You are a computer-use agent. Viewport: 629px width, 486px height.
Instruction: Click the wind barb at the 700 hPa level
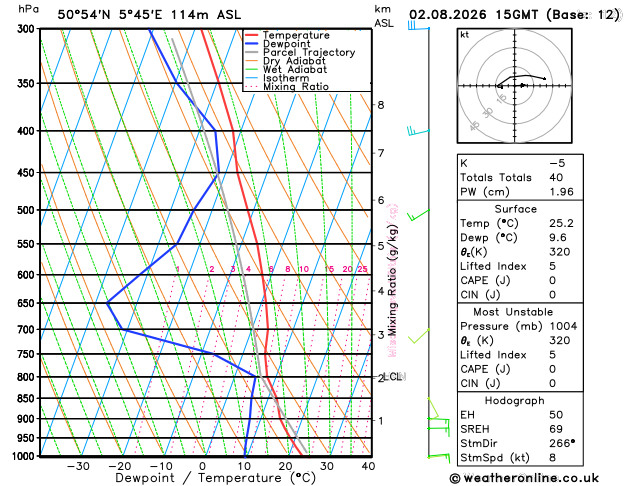419,336
